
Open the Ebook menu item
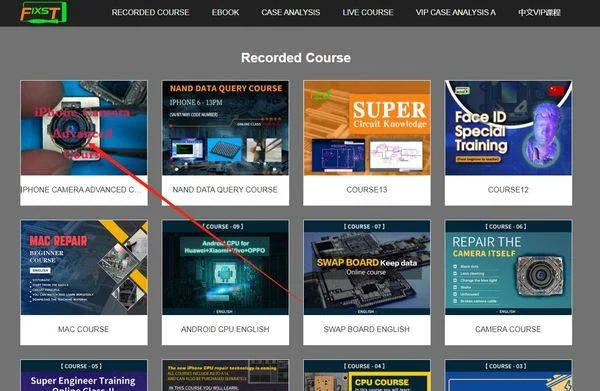pos(225,12)
